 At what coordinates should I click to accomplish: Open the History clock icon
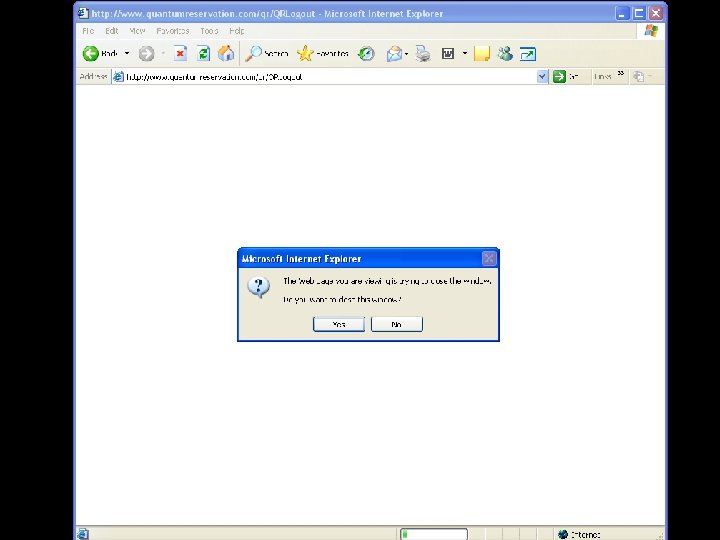tap(366, 54)
